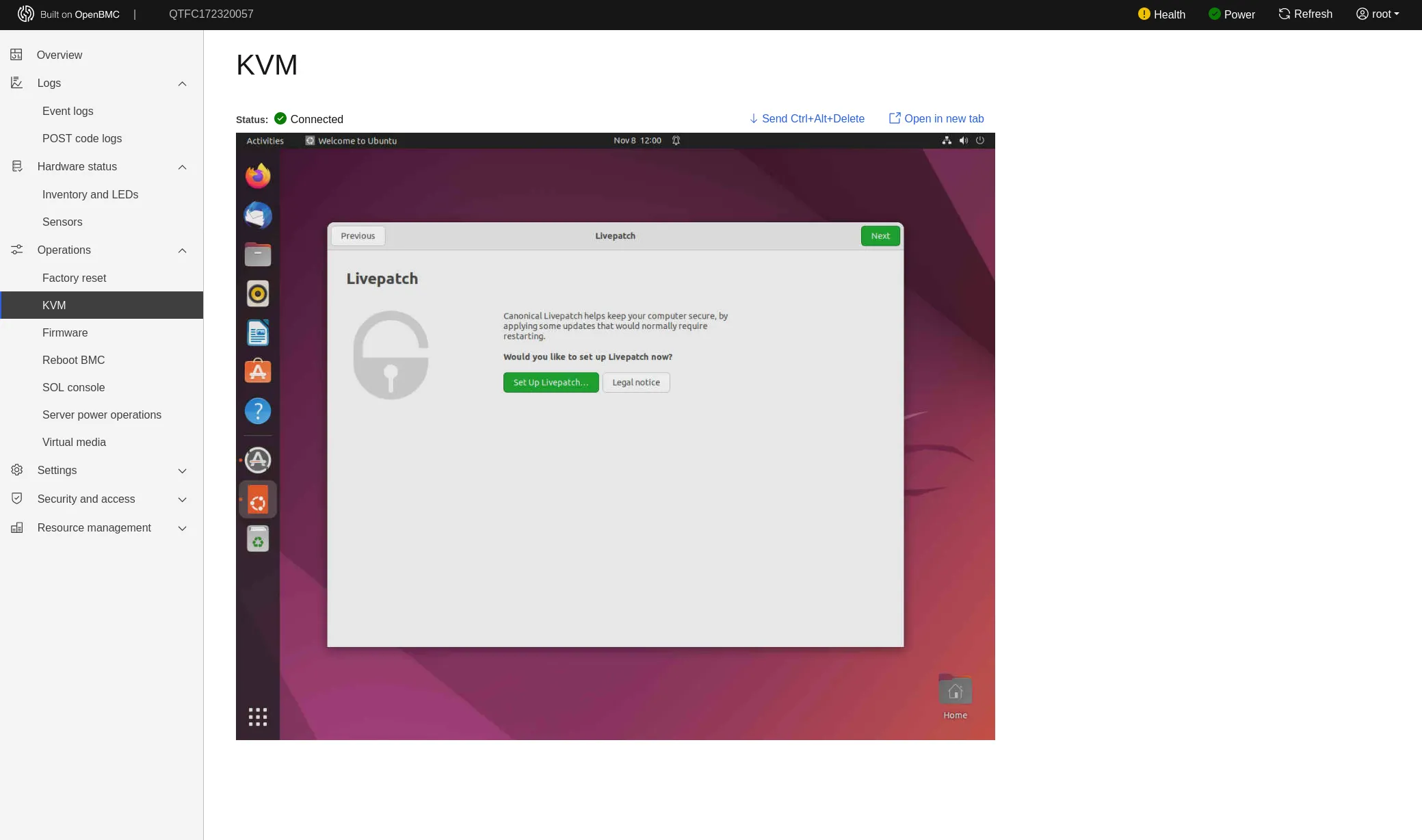Open LibreOffice Writer dock icon
1422x840 pixels.
point(258,333)
